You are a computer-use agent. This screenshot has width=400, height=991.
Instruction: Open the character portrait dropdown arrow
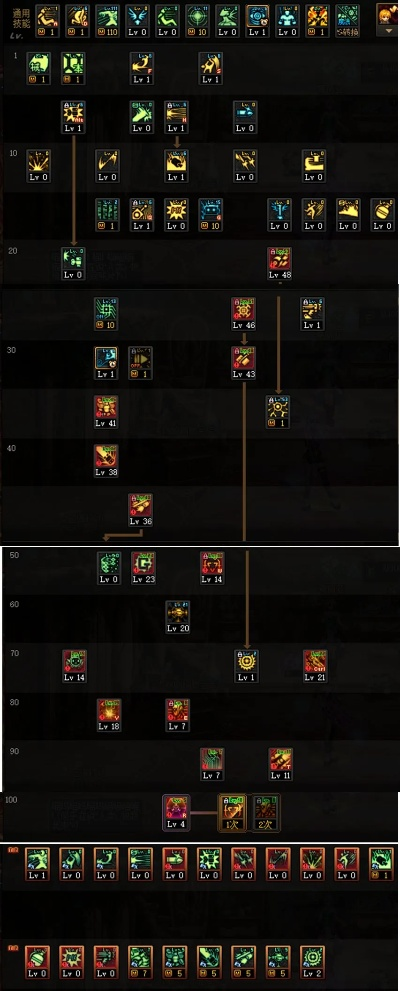click(386, 31)
